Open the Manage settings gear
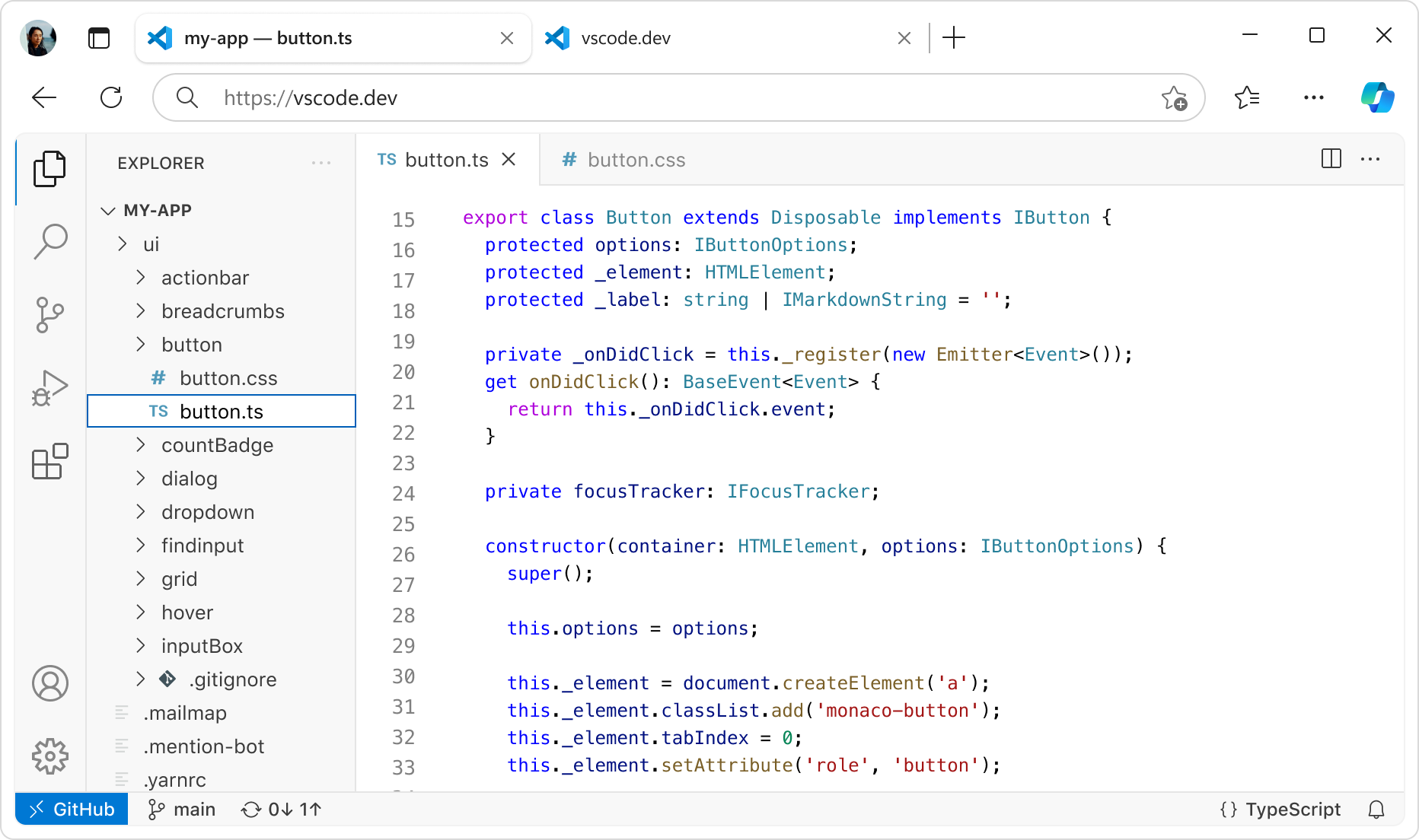Image resolution: width=1419 pixels, height=840 pixels. point(50,756)
